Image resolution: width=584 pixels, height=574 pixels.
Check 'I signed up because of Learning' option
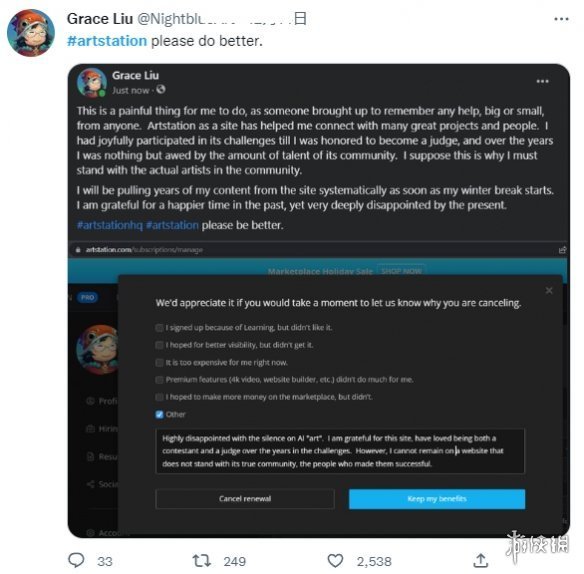159,328
